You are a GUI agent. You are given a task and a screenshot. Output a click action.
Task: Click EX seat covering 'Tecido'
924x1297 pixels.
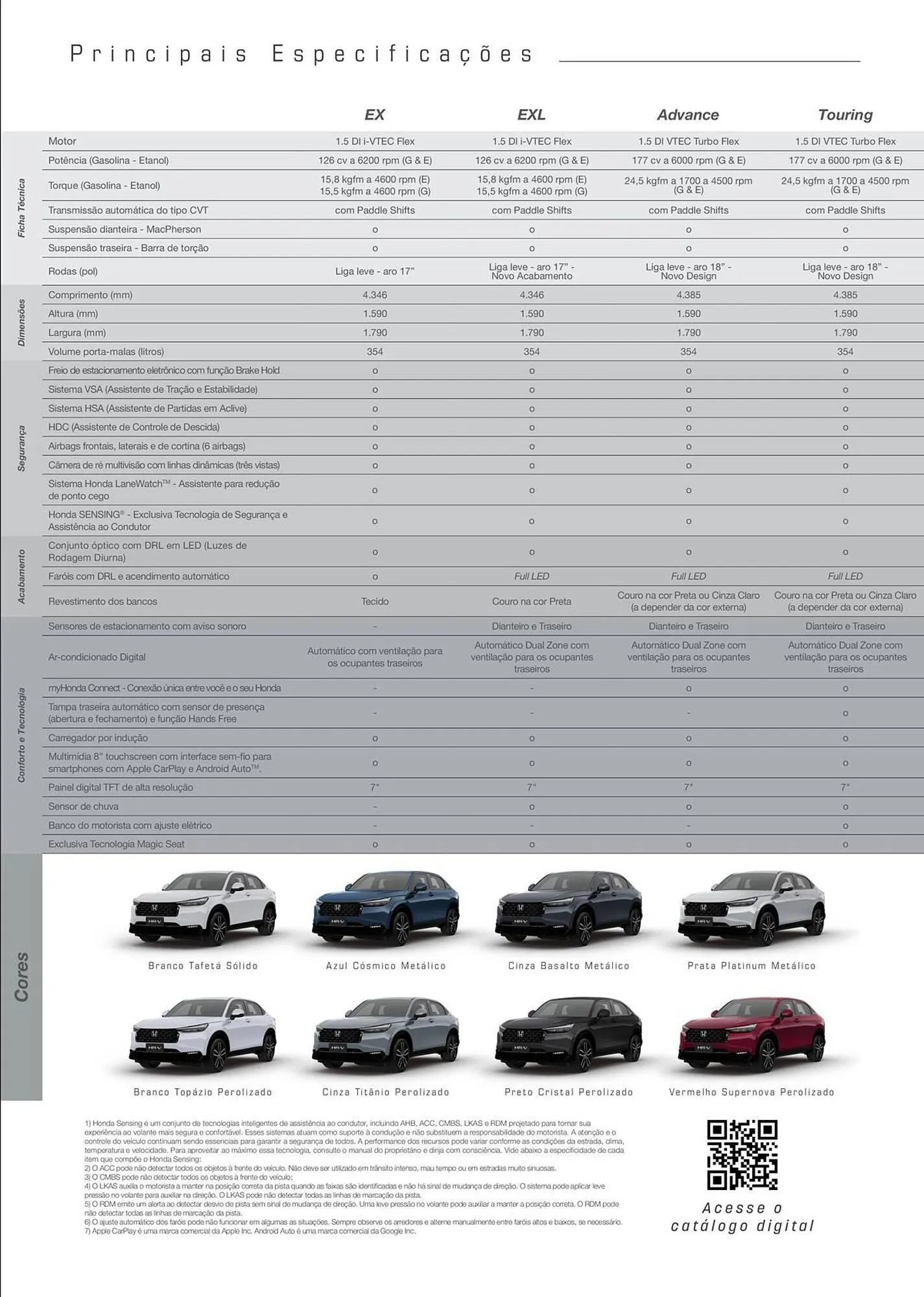375,601
